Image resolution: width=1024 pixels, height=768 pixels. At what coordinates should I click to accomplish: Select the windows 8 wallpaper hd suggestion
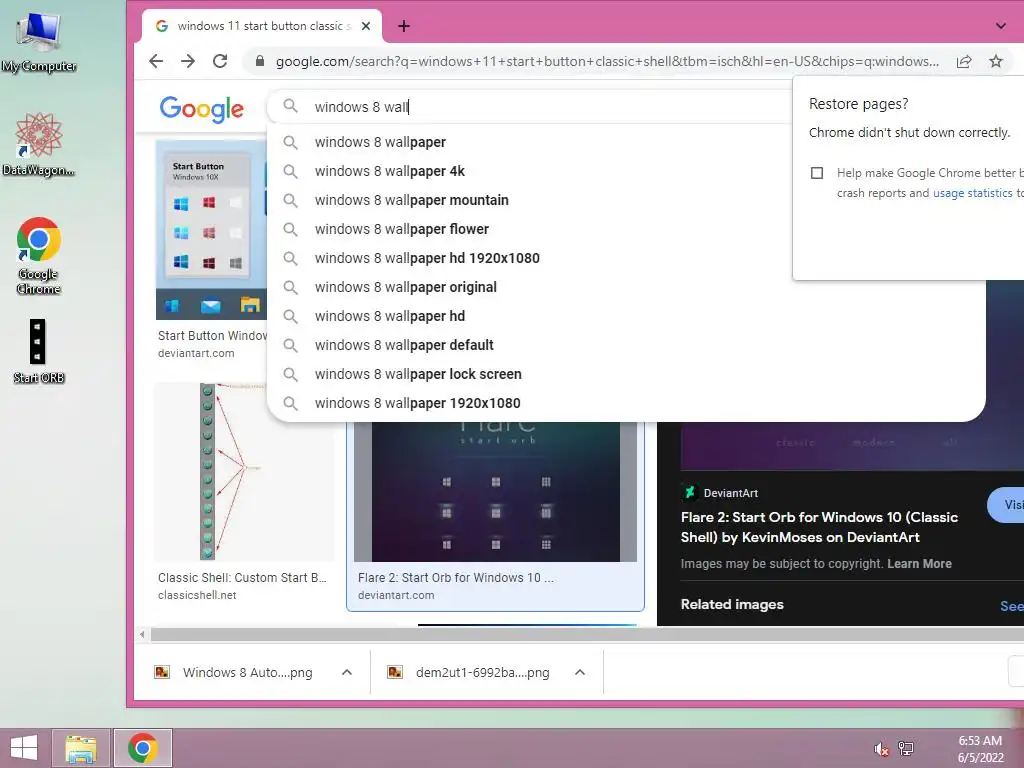pyautogui.click(x=390, y=316)
